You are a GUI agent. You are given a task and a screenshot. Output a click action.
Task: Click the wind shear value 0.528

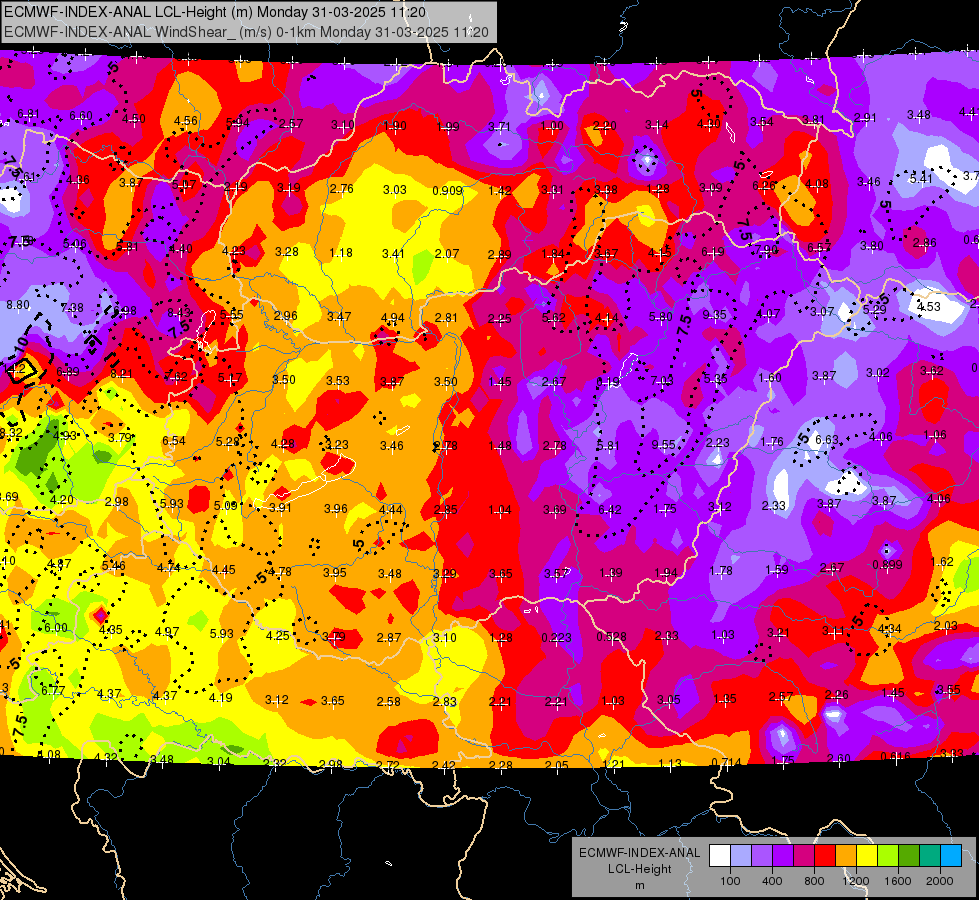pyautogui.click(x=611, y=636)
